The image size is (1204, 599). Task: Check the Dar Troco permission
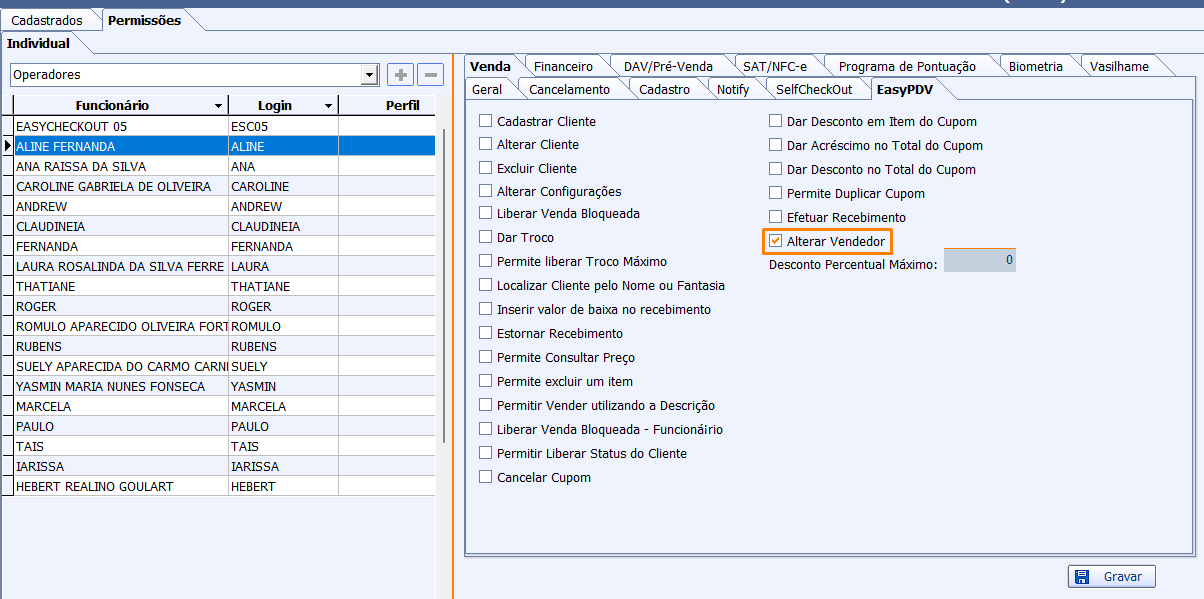[x=486, y=238]
